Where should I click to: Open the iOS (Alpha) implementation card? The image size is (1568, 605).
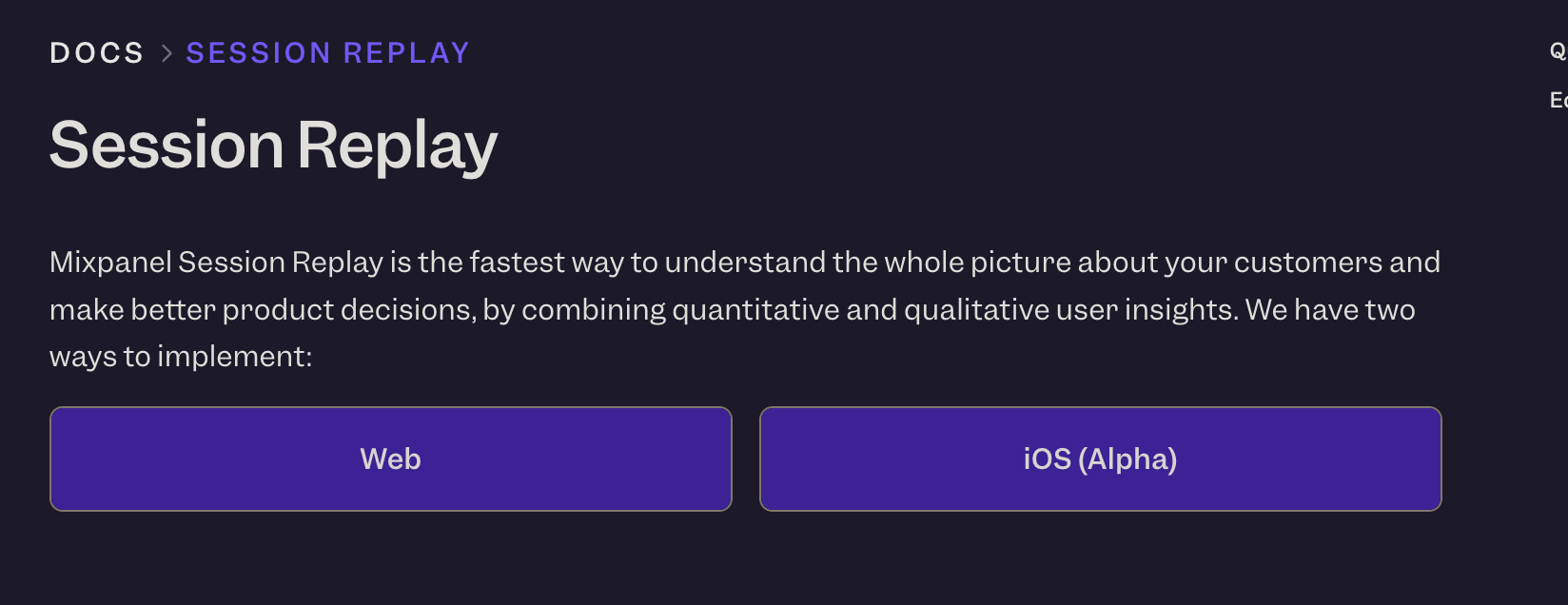pyautogui.click(x=1100, y=459)
